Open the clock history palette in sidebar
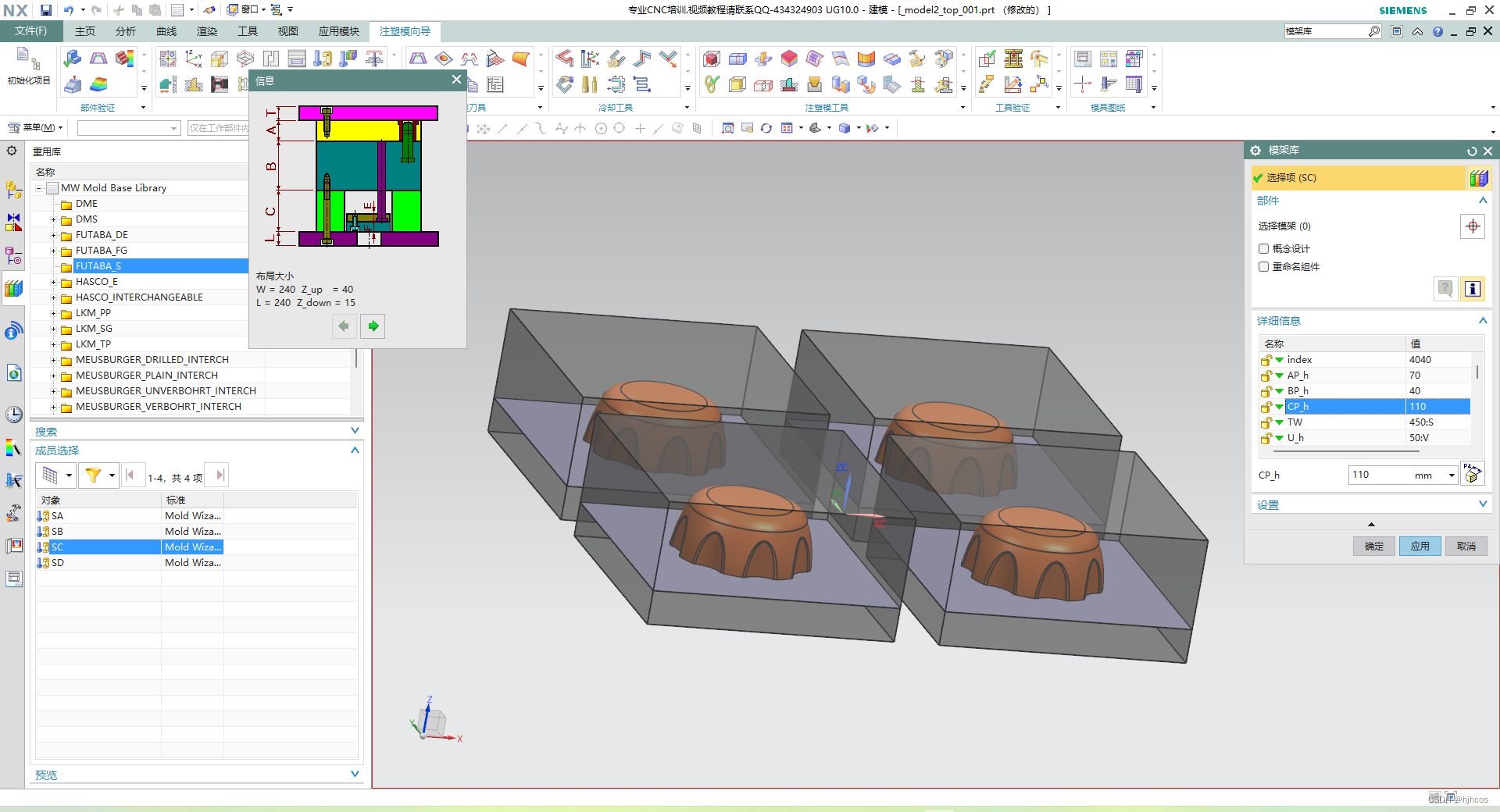1500x812 pixels. pos(14,415)
